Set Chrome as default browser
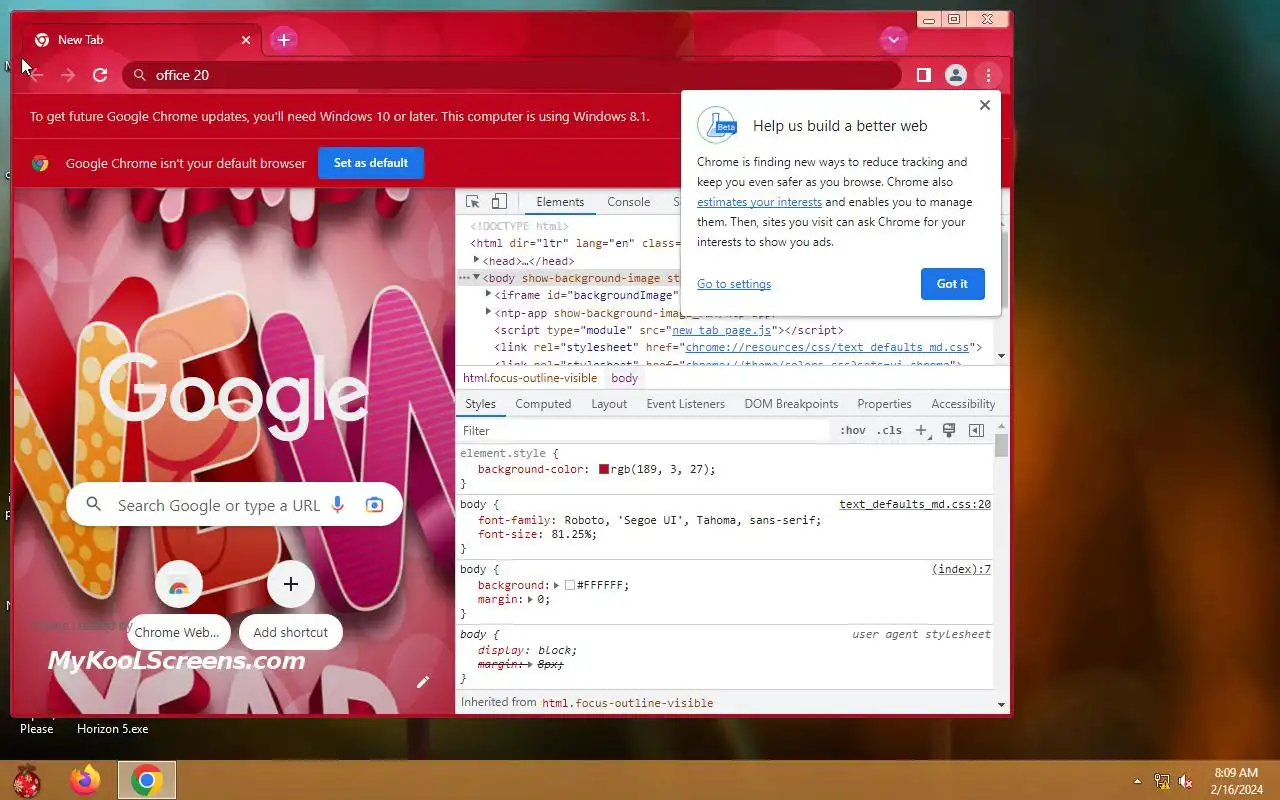The width and height of the screenshot is (1280, 800). tap(371, 163)
